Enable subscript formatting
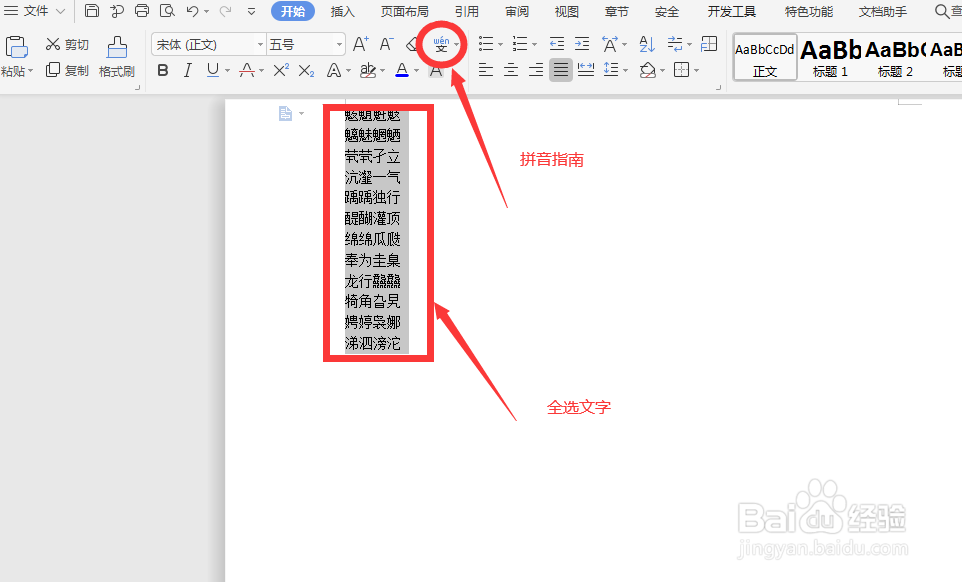Screen dimensions: 962x582 tap(305, 69)
